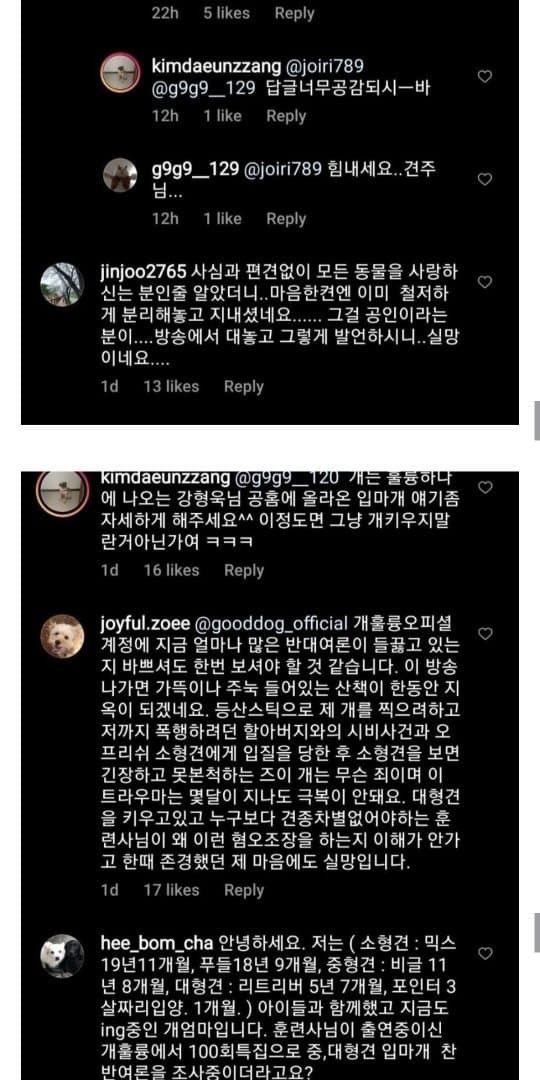Open the @joiri789 mention in kimdaeunzzang's reply
540x1080 pixels.
323,67
